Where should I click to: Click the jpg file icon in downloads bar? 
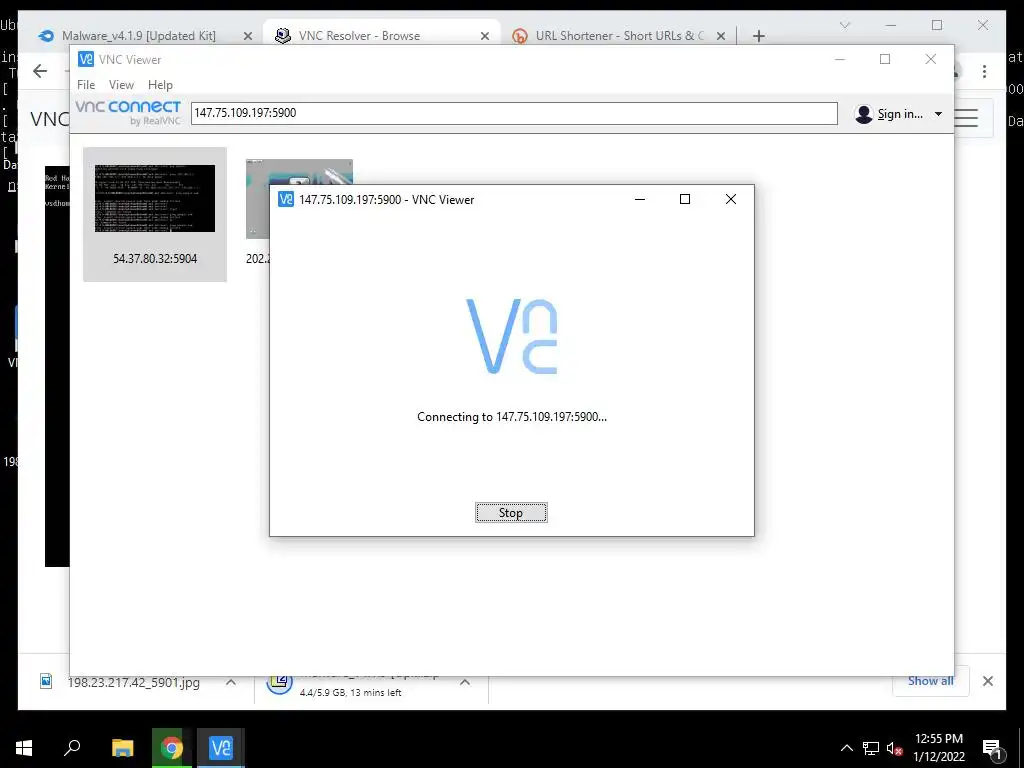pyautogui.click(x=46, y=682)
